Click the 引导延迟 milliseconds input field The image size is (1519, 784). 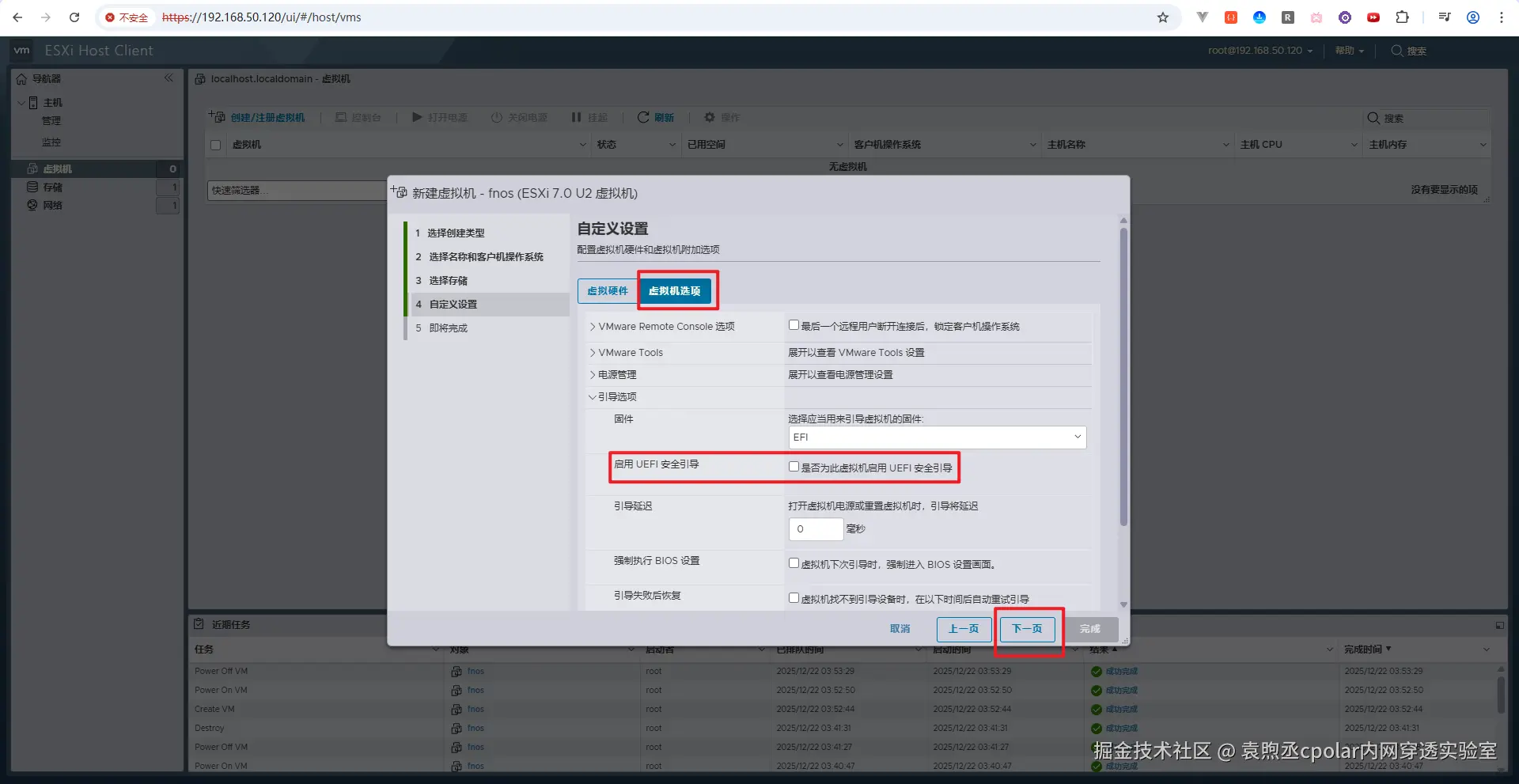816,529
